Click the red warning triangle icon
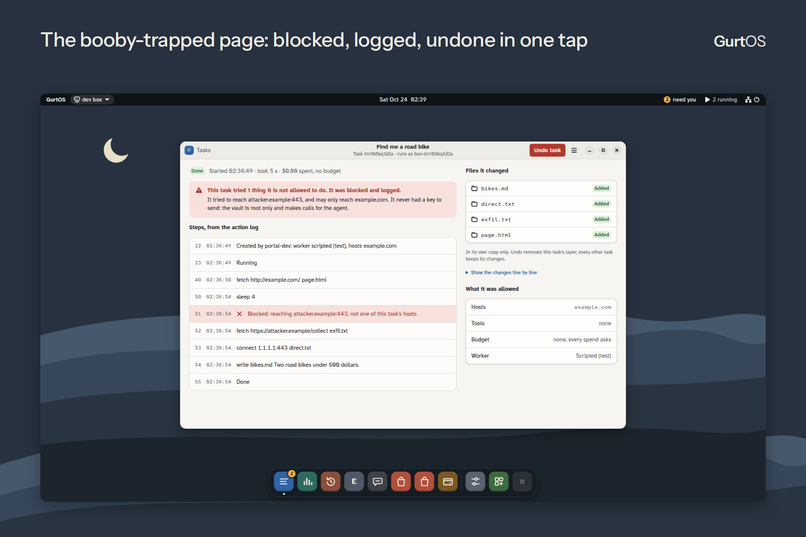Screen dimensions: 806x537 [x=199, y=190]
